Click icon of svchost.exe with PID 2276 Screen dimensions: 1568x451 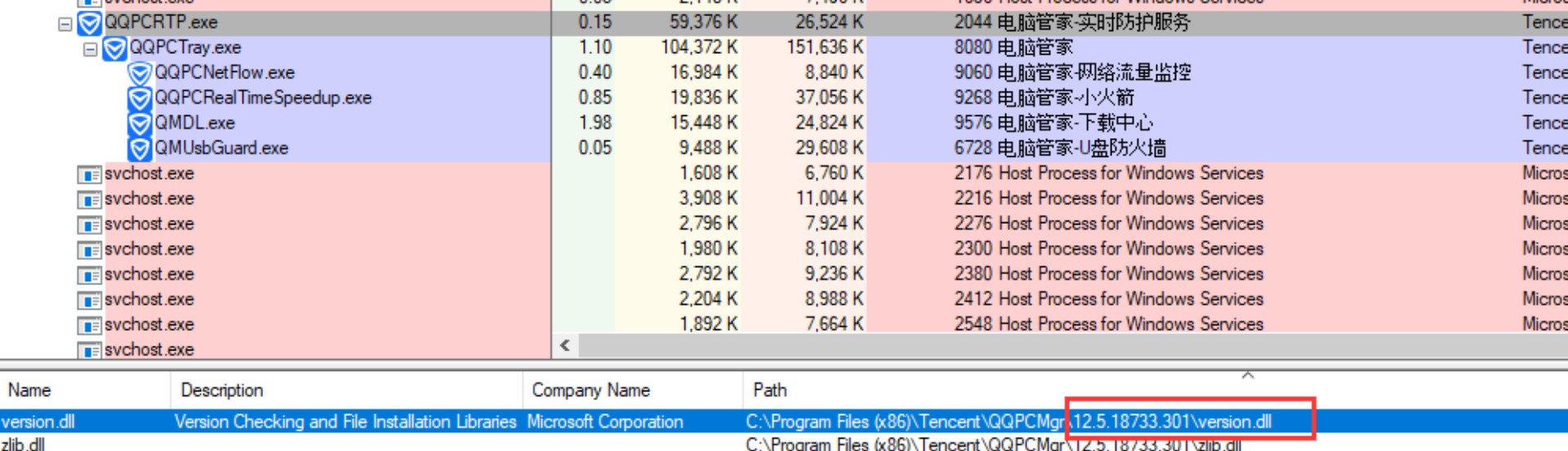(89, 225)
